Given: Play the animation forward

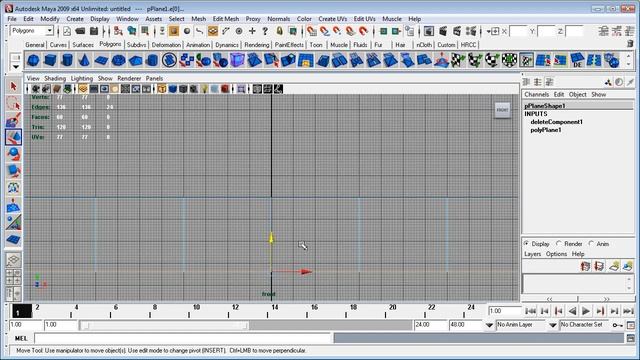Looking at the screenshot, I should tap(586, 311).
